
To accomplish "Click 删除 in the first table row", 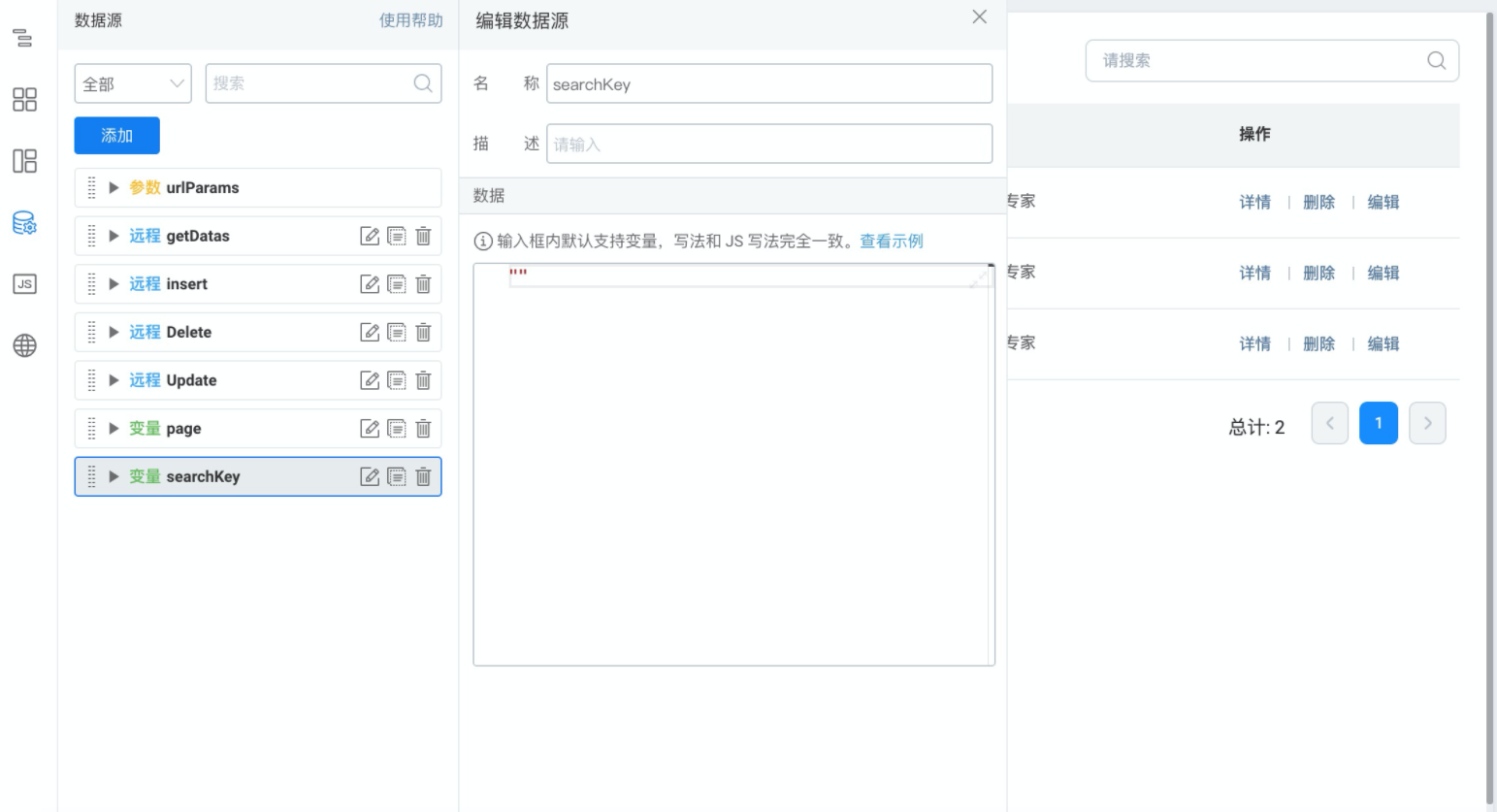I will click(x=1318, y=202).
